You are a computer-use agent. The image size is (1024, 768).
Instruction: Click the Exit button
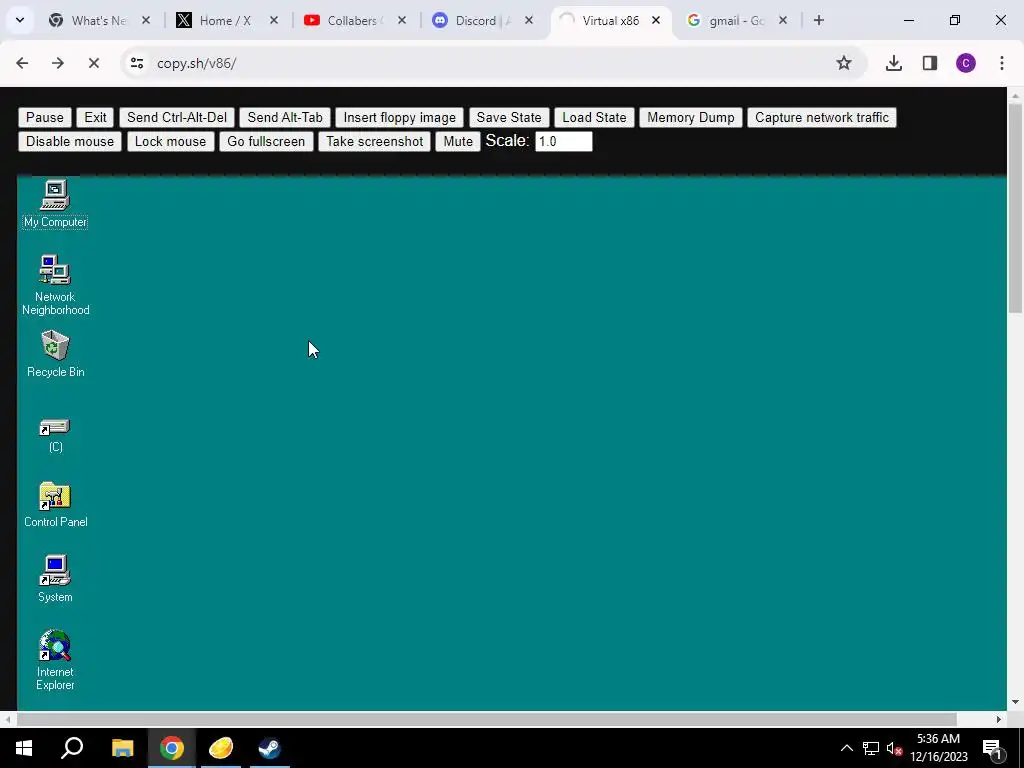pyautogui.click(x=95, y=118)
